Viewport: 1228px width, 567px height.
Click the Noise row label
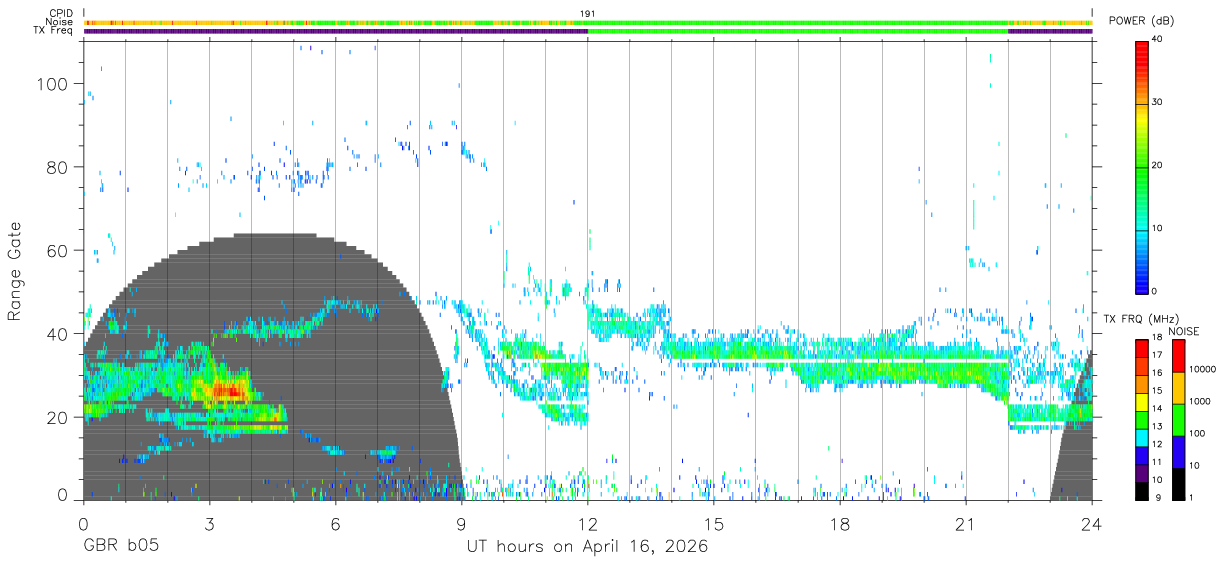pos(59,22)
